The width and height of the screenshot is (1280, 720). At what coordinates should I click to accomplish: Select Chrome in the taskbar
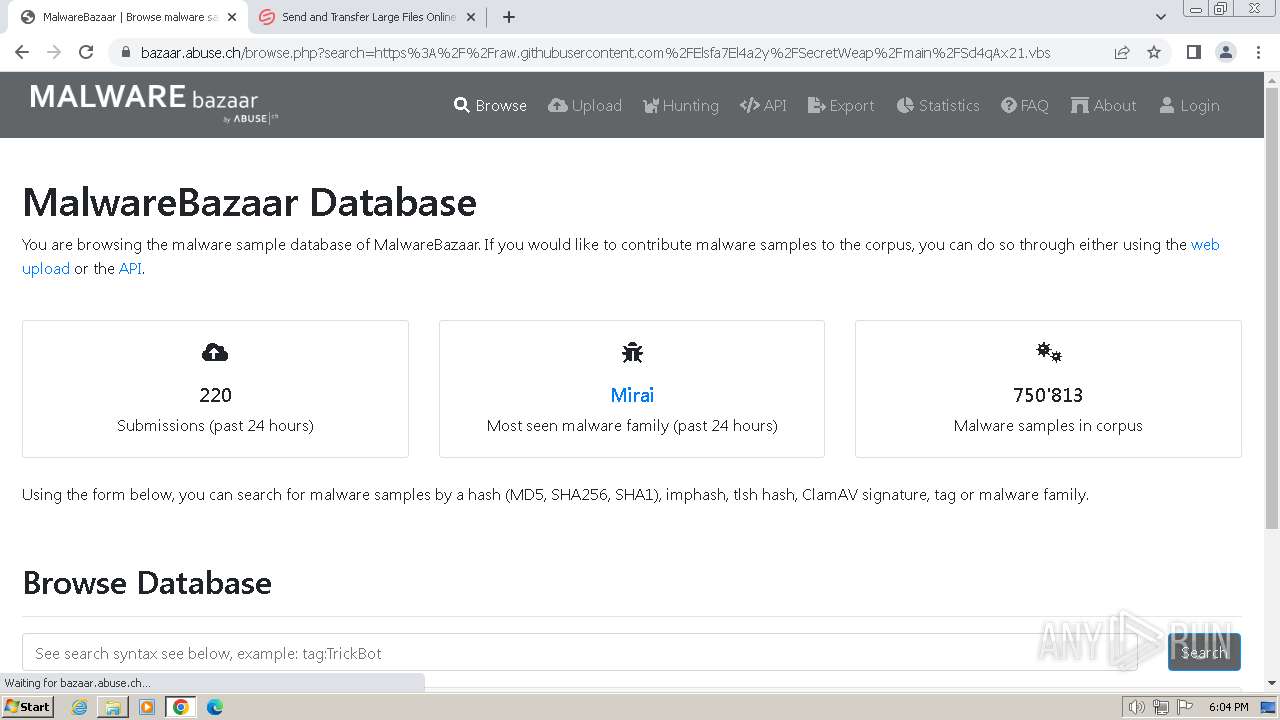[x=181, y=707]
